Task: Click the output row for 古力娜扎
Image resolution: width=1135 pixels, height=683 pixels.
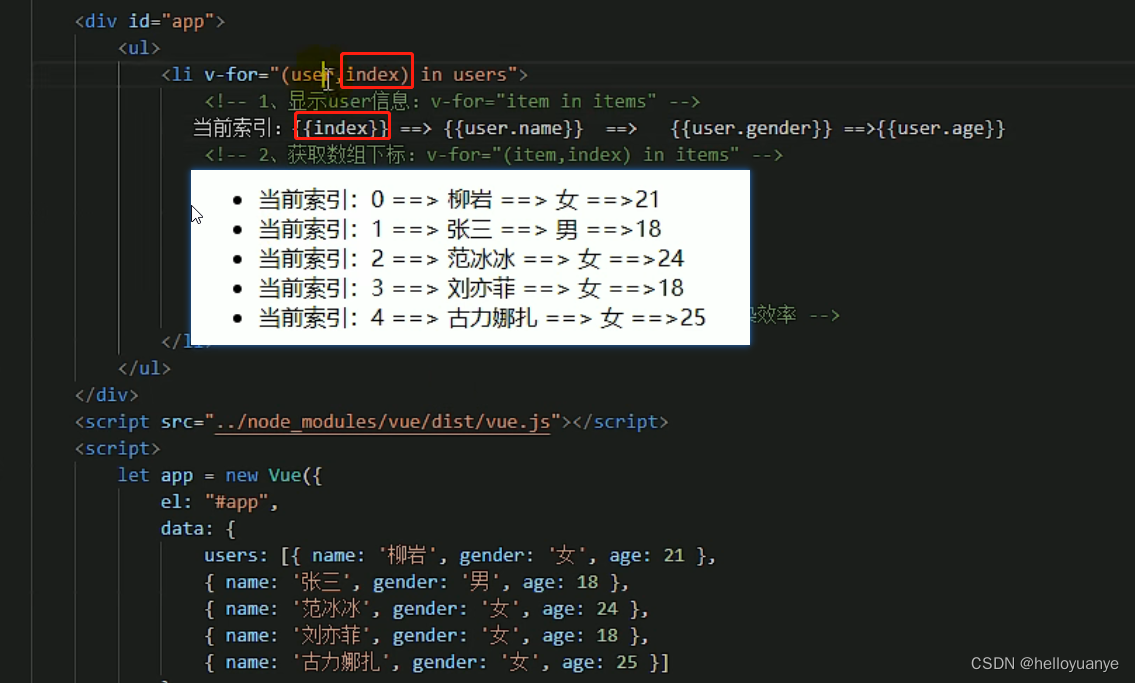Action: 482,318
